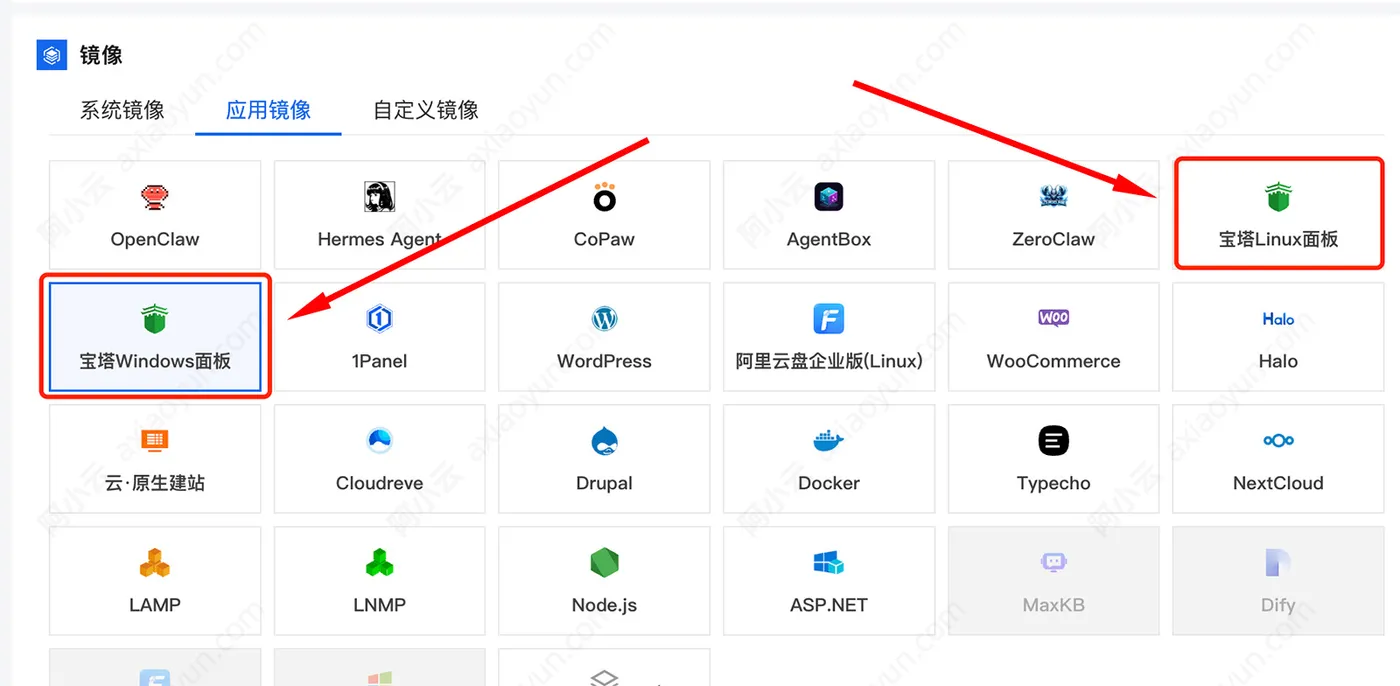Switch to the 自定义镜像 tab
The width and height of the screenshot is (1400, 686).
(426, 109)
